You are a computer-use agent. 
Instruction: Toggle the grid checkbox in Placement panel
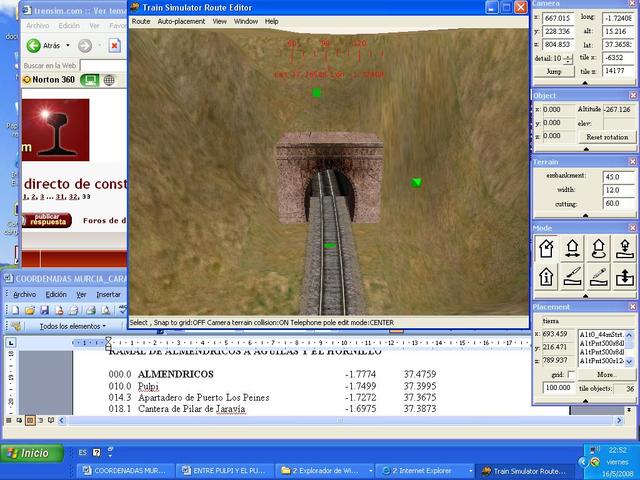tap(570, 374)
